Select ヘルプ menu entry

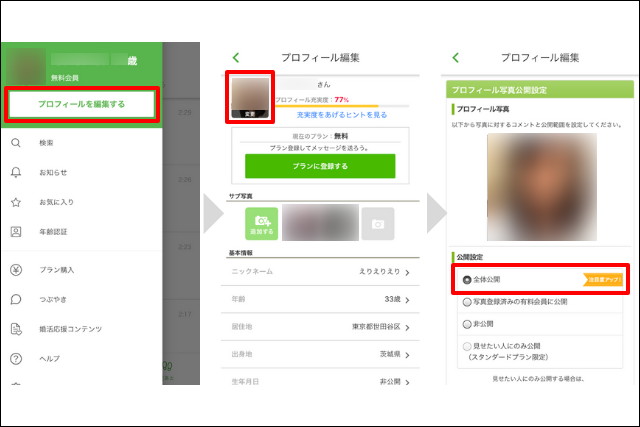pos(49,359)
